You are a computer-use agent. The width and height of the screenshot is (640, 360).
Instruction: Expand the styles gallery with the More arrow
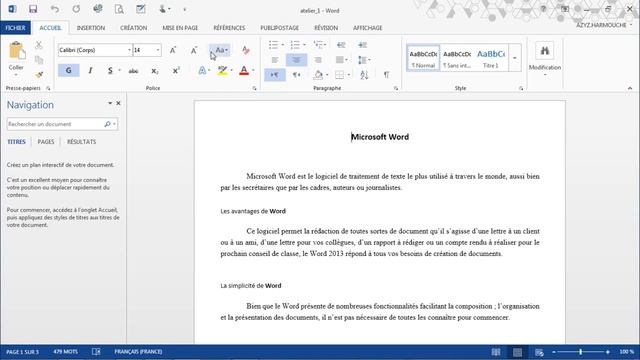pos(515,58)
